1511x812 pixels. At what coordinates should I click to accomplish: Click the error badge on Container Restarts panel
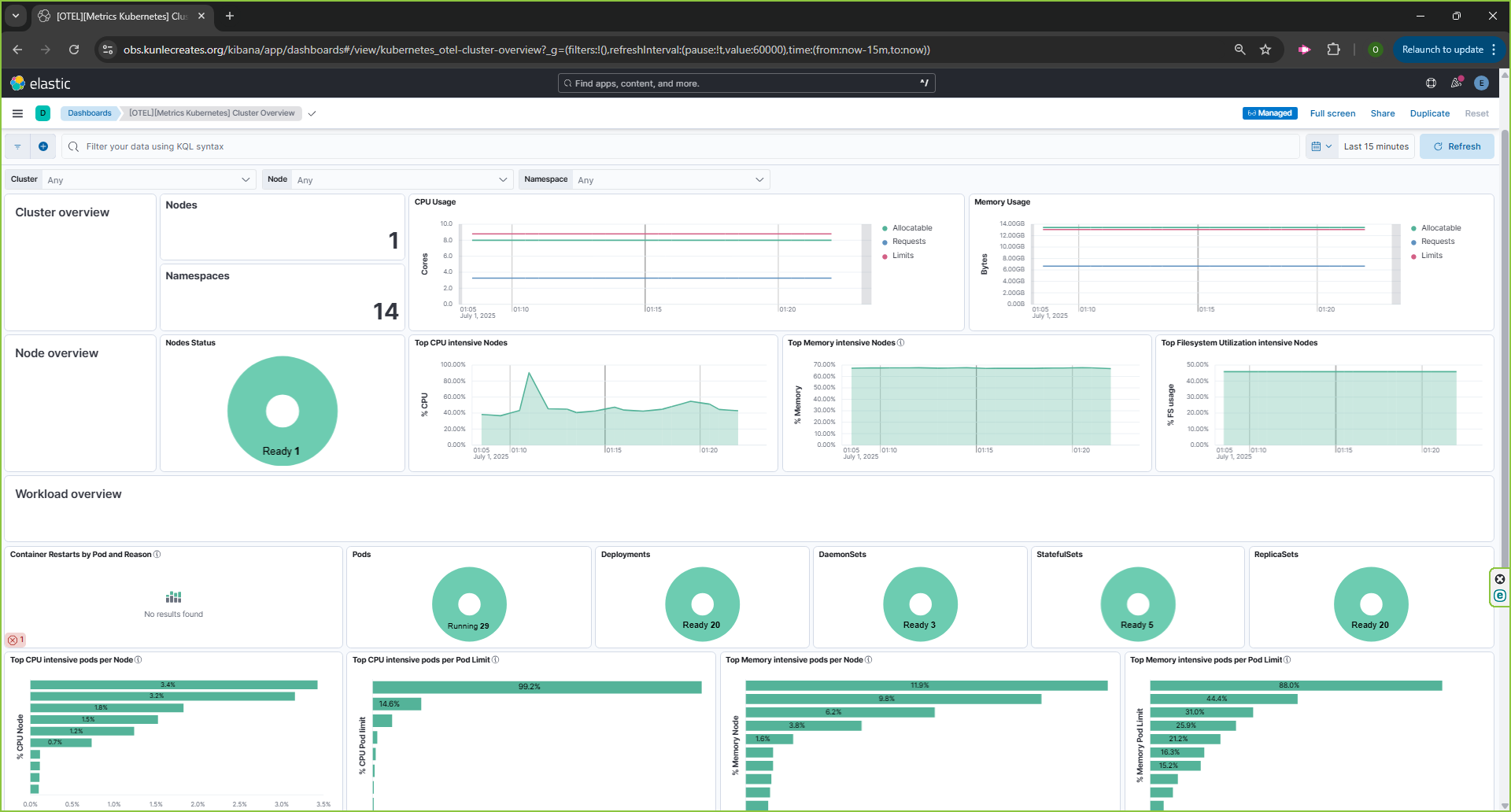[x=16, y=640]
